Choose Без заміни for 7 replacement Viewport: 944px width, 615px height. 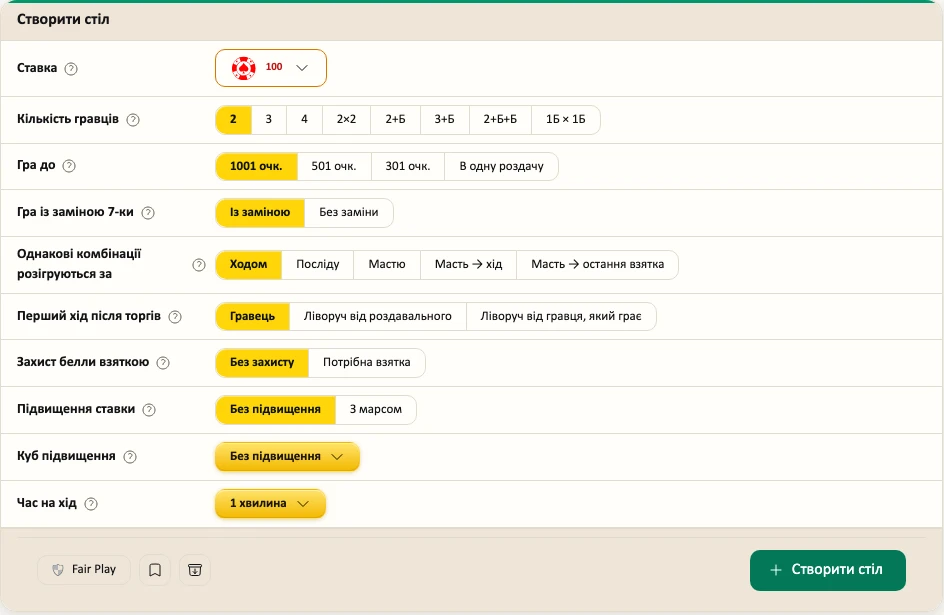pos(349,212)
